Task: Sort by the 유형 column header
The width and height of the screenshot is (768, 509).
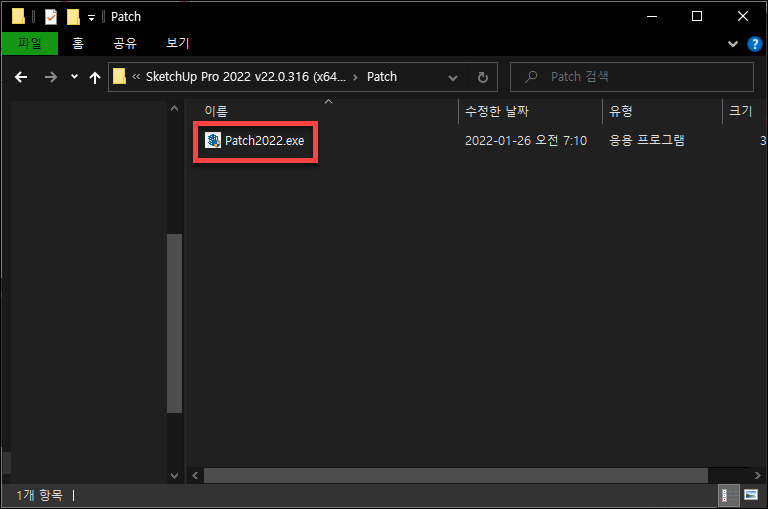Action: pos(621,112)
